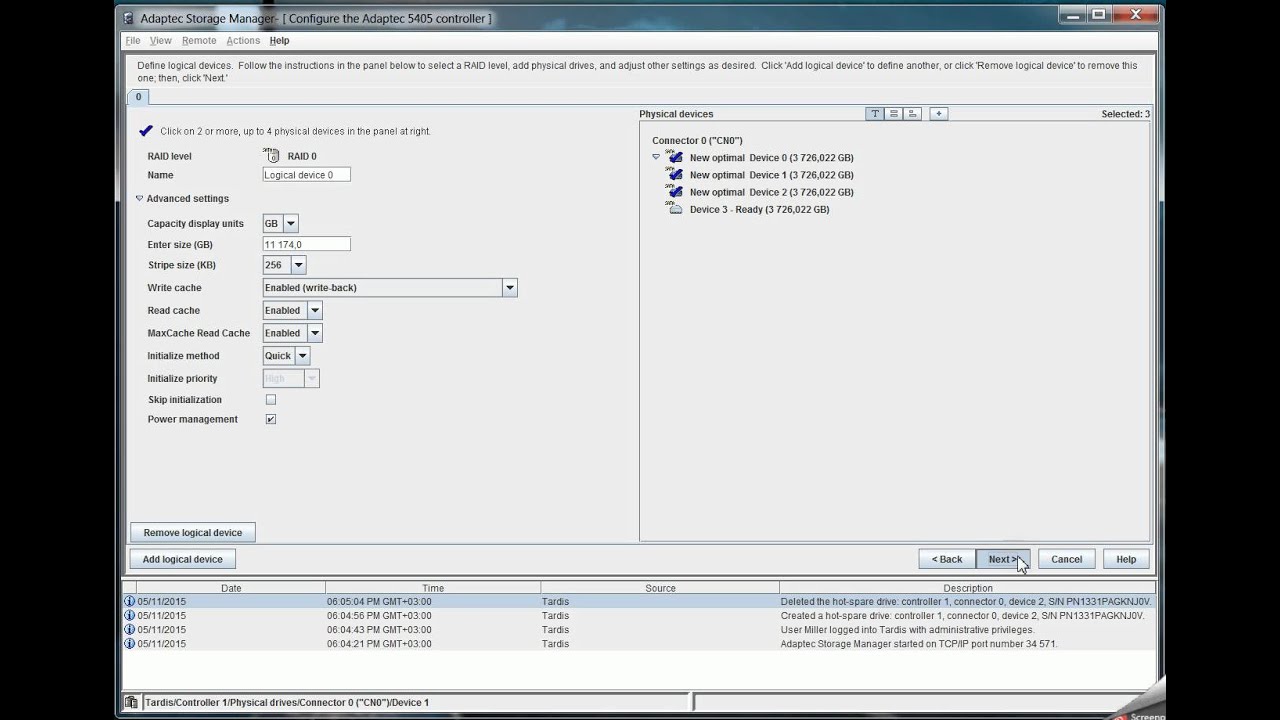1280x720 pixels.
Task: Select logical device tab 0
Action: click(x=138, y=97)
